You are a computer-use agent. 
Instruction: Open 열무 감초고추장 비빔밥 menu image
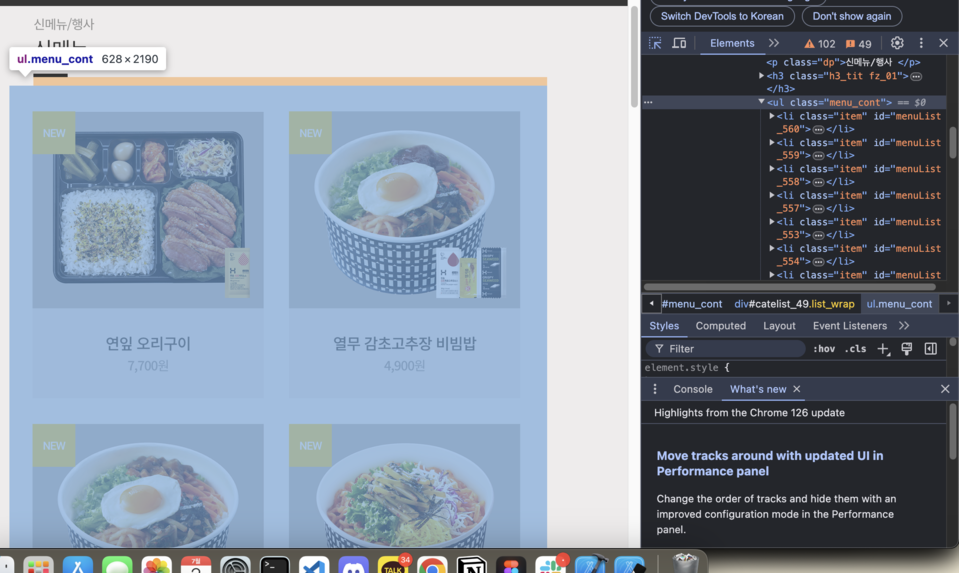(x=404, y=210)
